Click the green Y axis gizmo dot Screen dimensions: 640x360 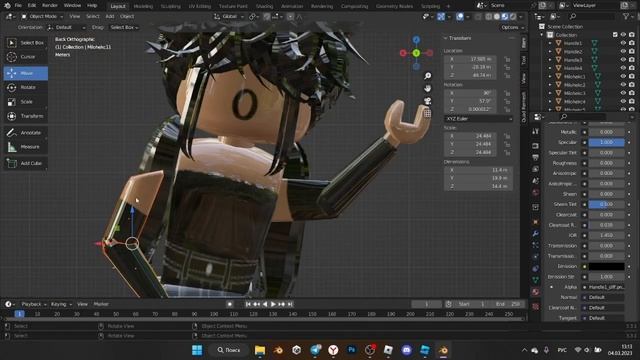click(416, 53)
